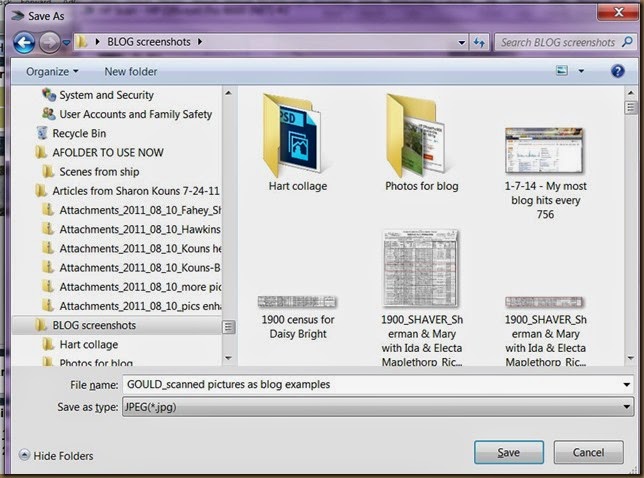The height and width of the screenshot is (478, 644).
Task: Open the recent locations dropdown arrow
Action: click(66, 43)
